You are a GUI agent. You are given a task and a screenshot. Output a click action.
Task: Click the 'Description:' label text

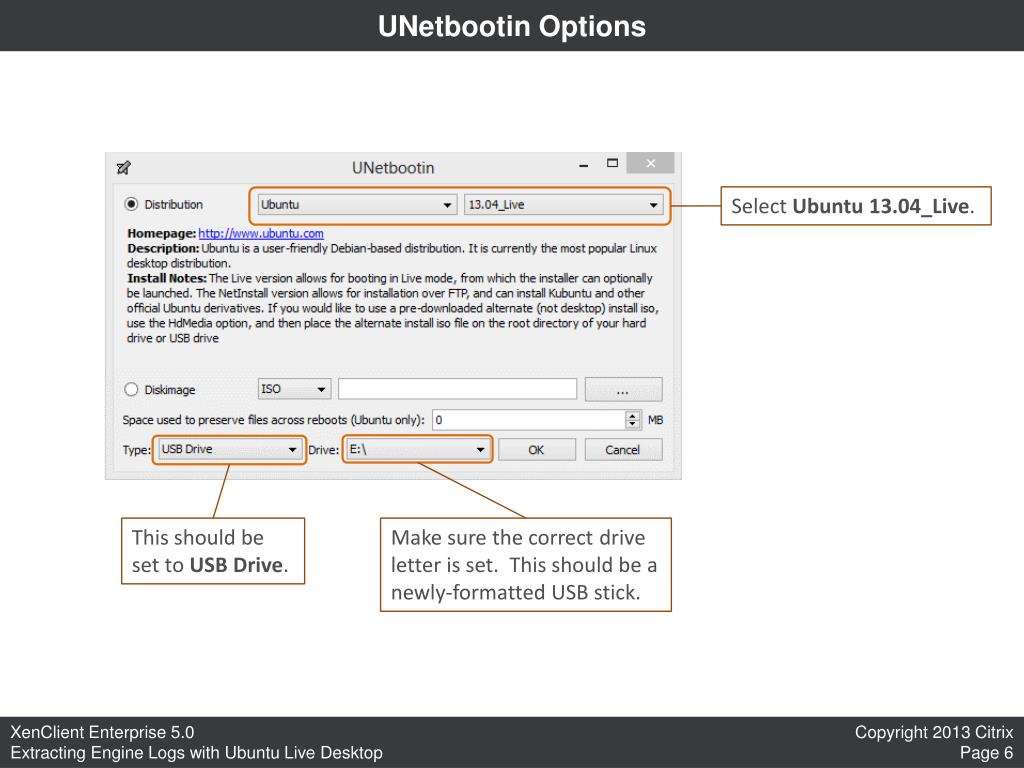(163, 248)
